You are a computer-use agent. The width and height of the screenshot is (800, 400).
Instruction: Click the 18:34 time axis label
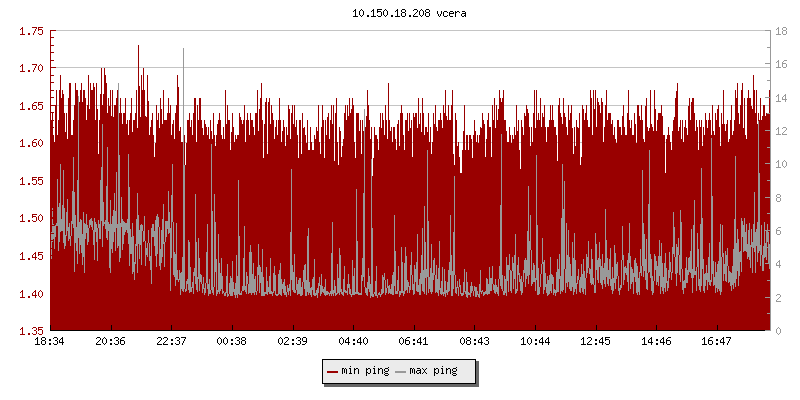[50, 341]
